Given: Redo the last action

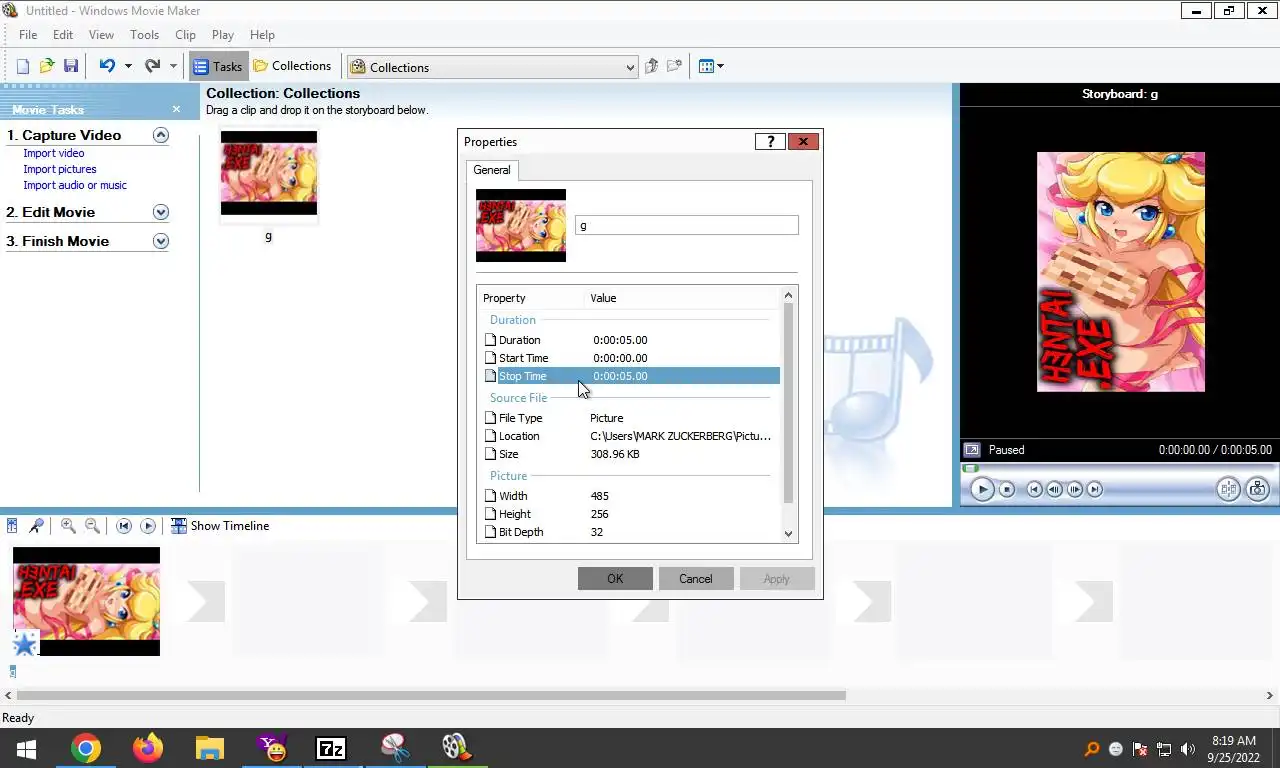Looking at the screenshot, I should coord(152,66).
